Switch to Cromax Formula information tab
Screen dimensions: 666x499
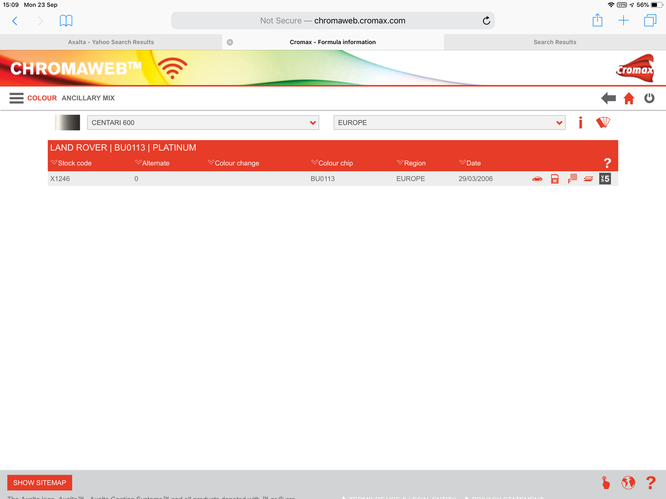tap(333, 42)
